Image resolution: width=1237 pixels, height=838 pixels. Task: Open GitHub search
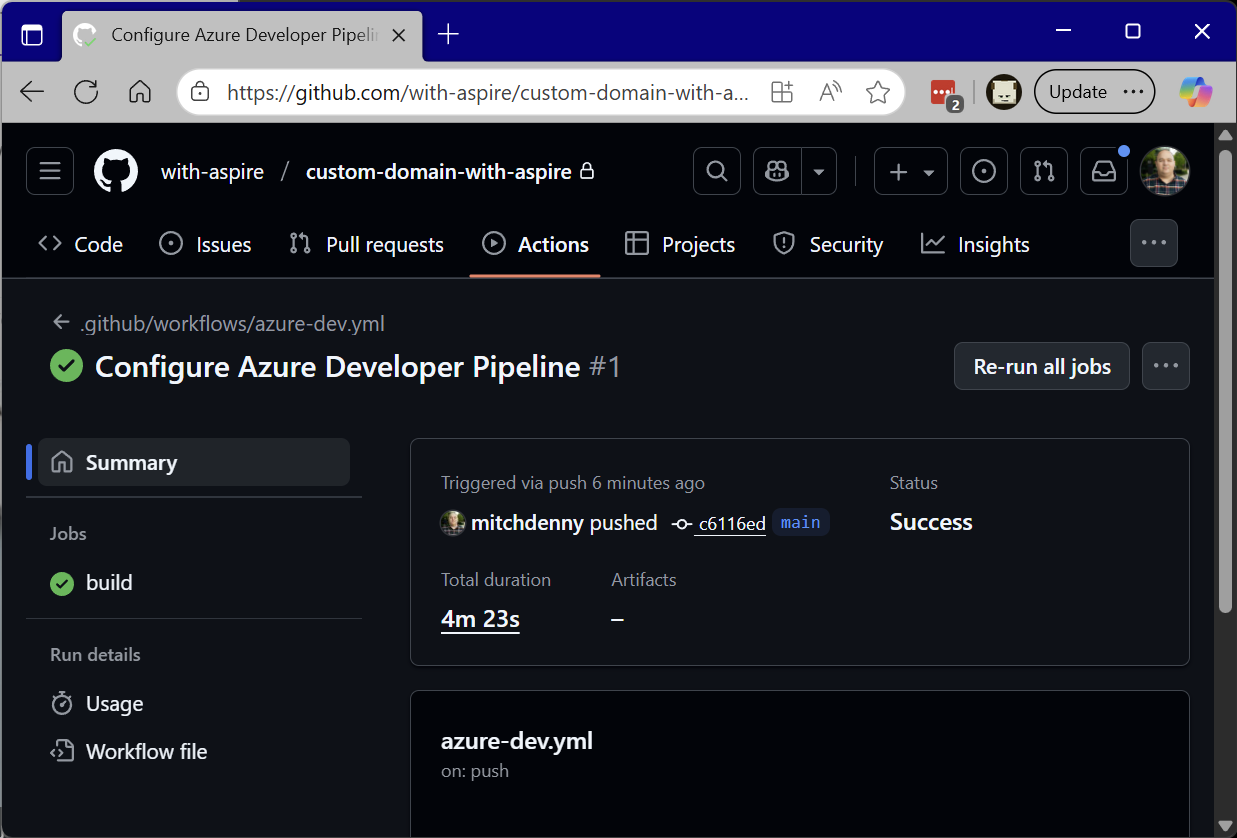click(x=717, y=171)
